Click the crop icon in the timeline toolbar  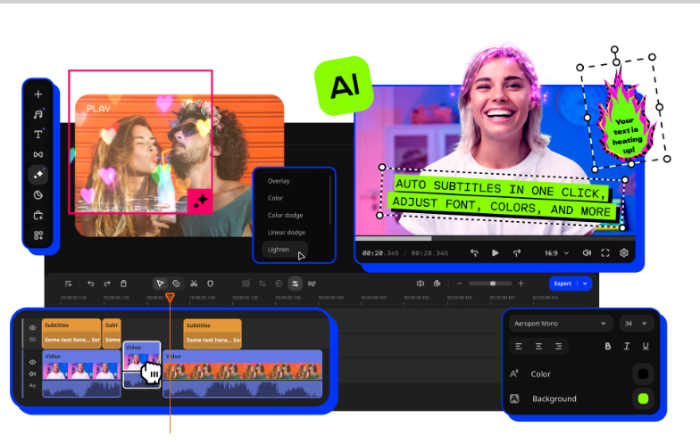click(262, 283)
